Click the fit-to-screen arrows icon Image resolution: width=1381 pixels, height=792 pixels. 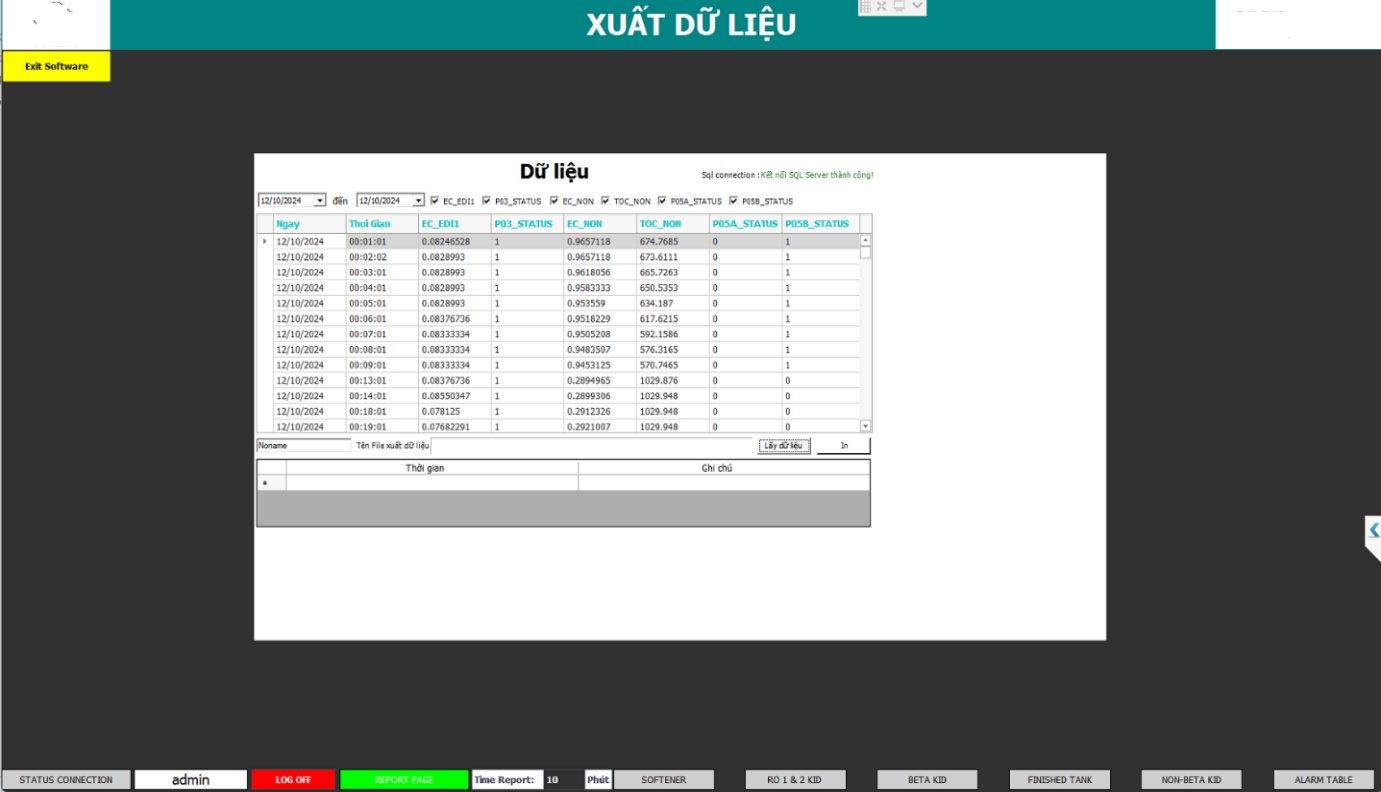(x=882, y=6)
